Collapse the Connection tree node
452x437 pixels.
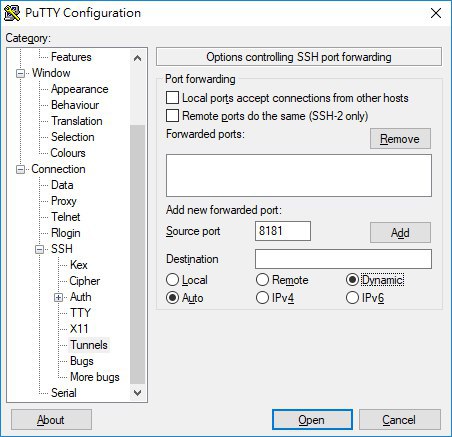pos(20,169)
